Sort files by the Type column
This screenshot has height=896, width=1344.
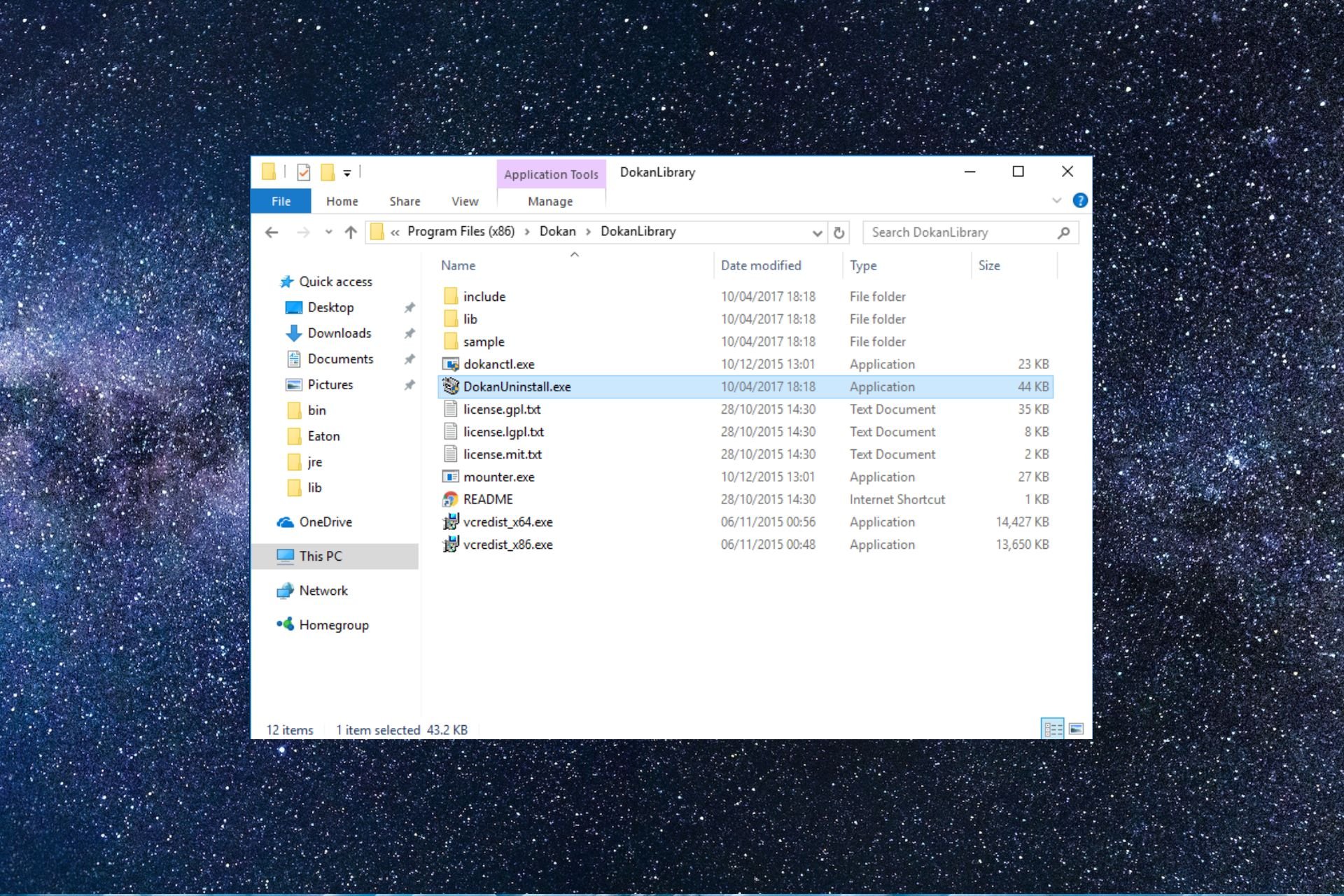pos(863,265)
